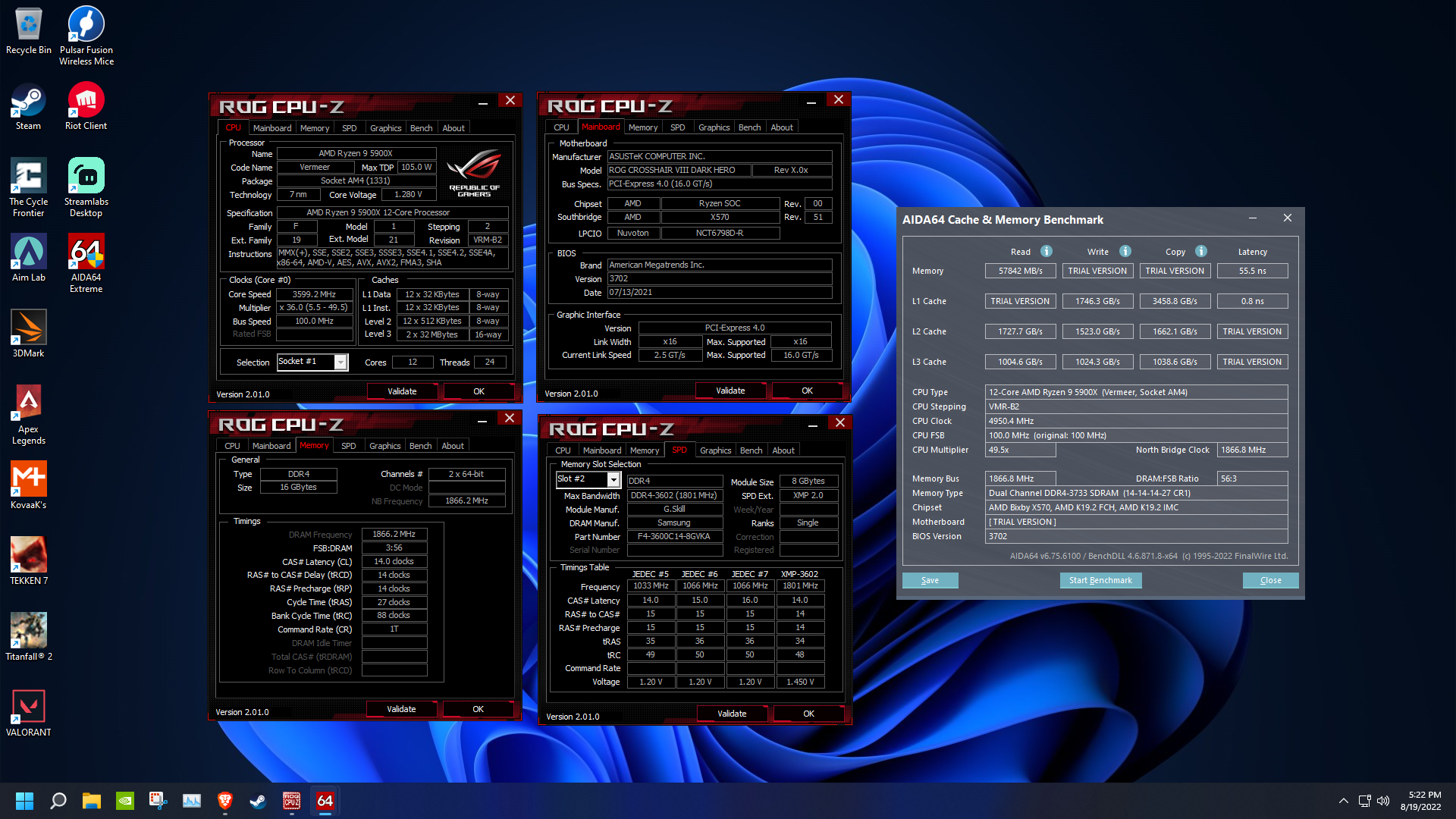This screenshot has width=1456, height=819.
Task: Click the CPU Name AMD Ryzen 9 5900X field
Action: 356,153
